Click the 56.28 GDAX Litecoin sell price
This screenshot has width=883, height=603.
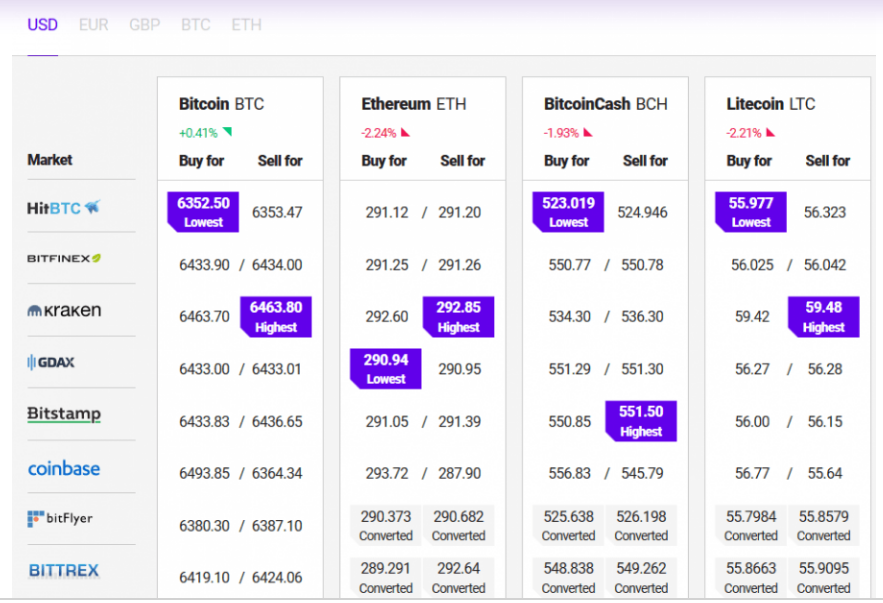pyautogui.click(x=825, y=369)
